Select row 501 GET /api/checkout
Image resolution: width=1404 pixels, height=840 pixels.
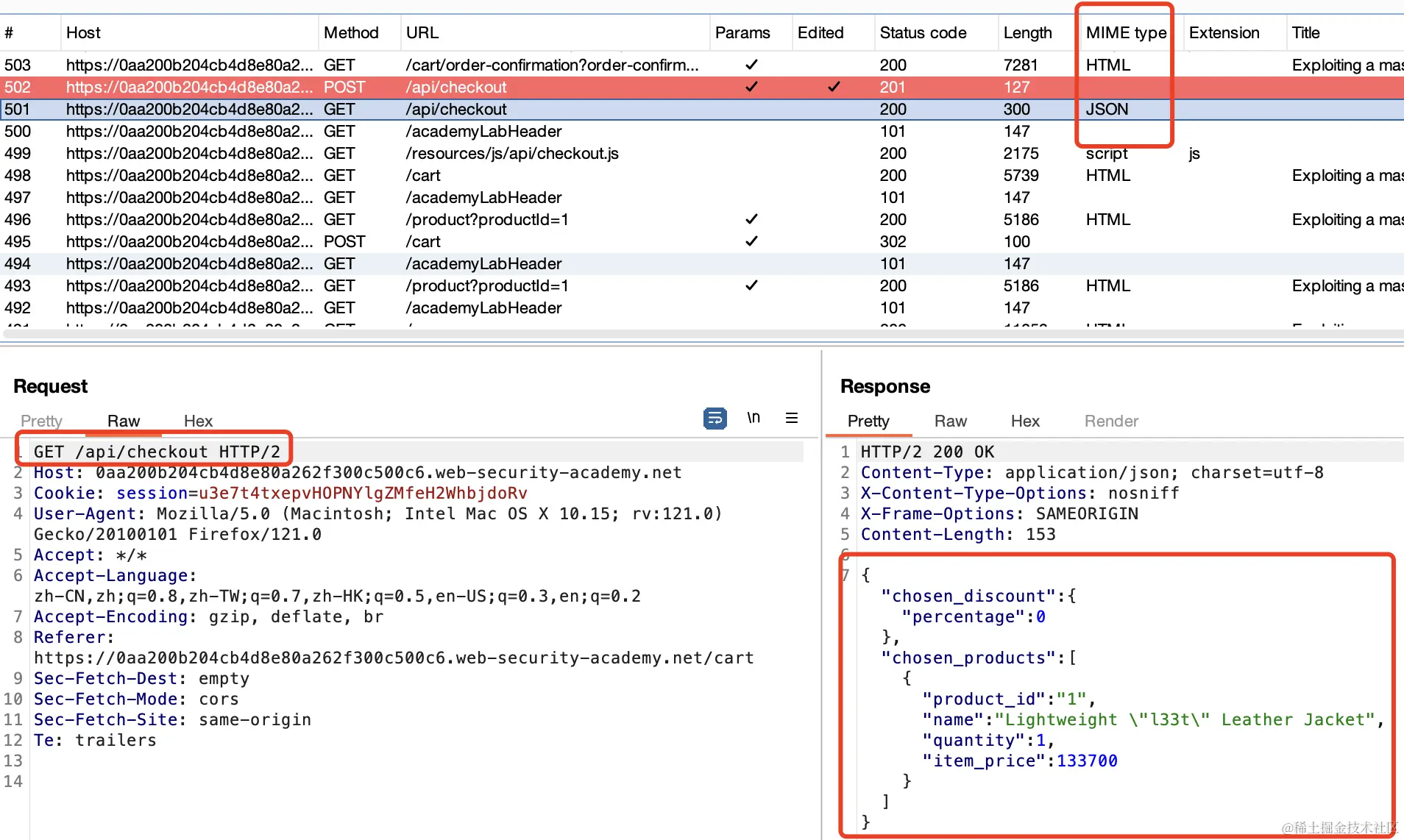click(x=702, y=109)
